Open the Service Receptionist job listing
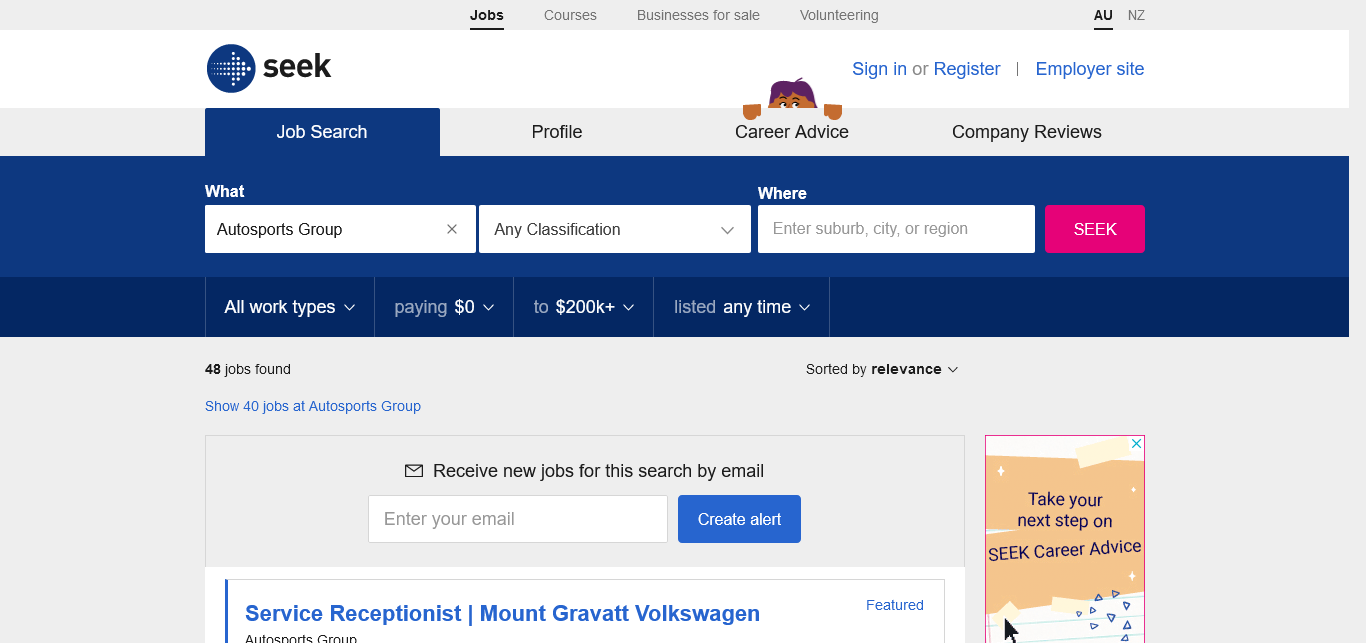The image size is (1366, 643). point(502,613)
